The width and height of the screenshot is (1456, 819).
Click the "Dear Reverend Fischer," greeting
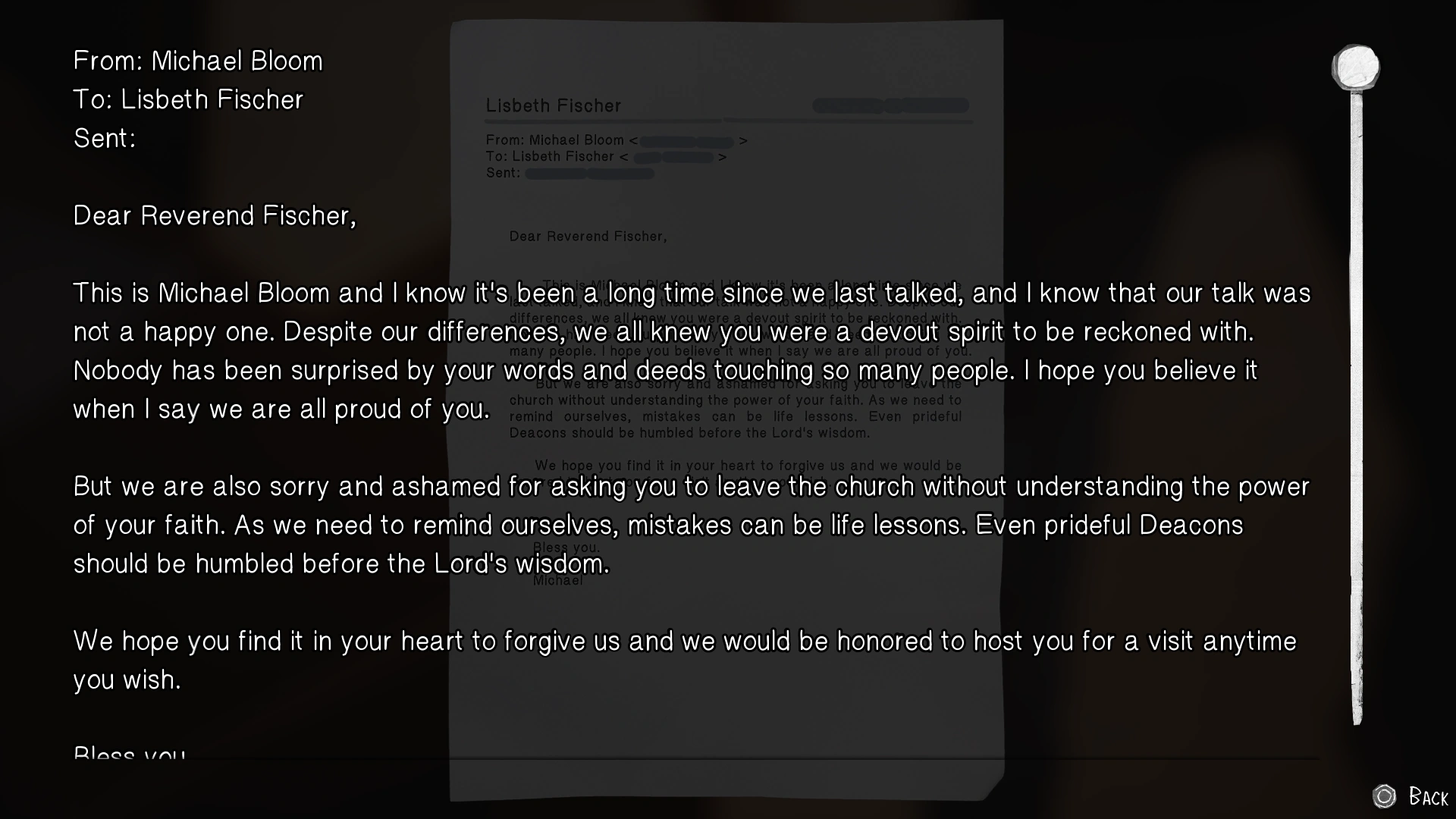tap(215, 215)
